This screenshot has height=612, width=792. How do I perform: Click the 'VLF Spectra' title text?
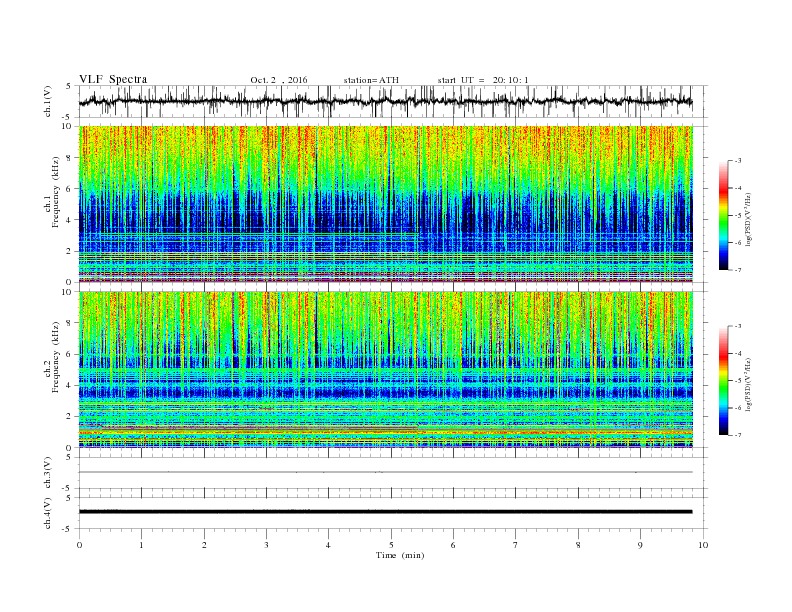pyautogui.click(x=113, y=79)
